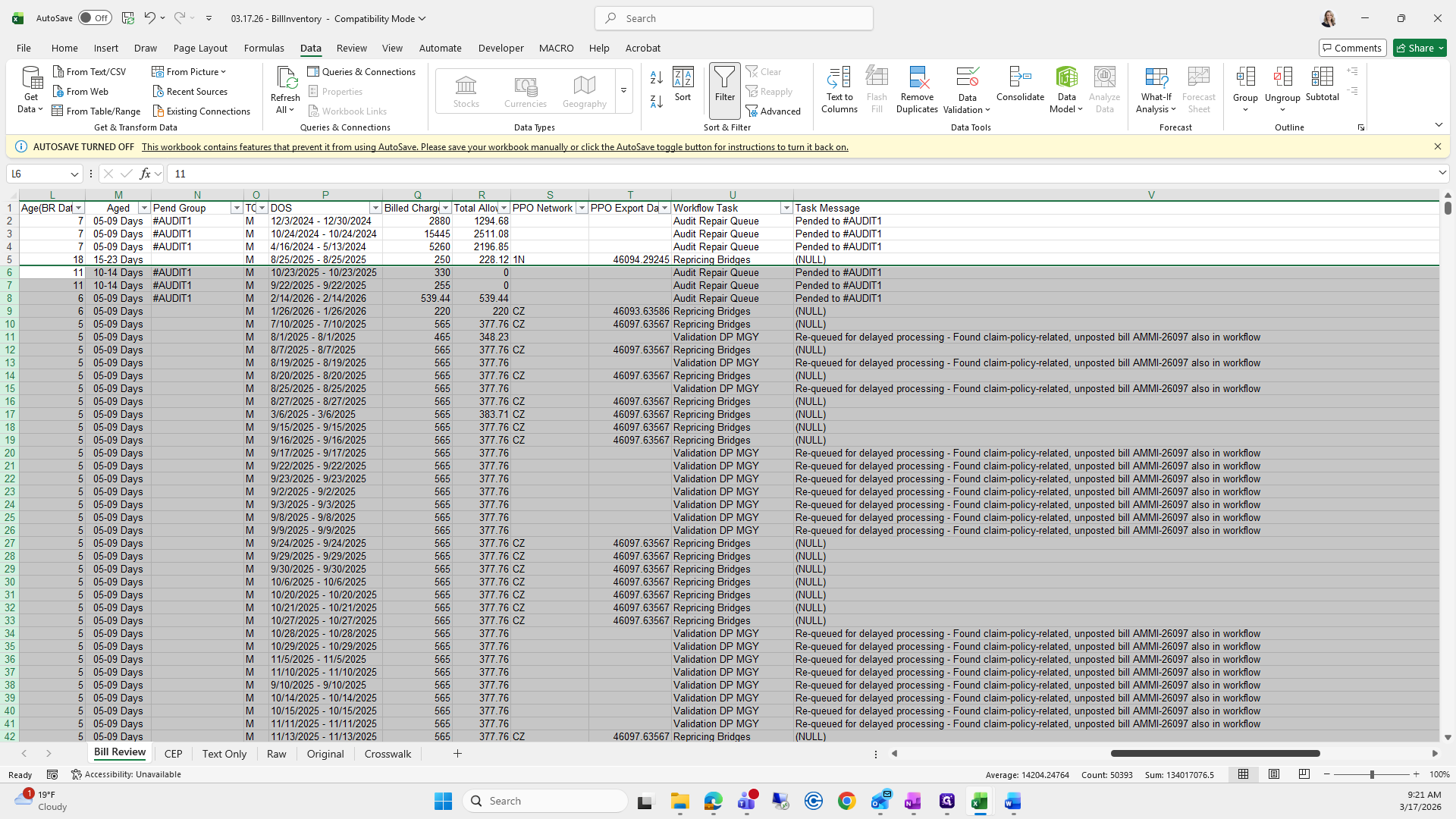Switch to the Crosswalk sheet tab
1456x819 pixels.
tap(388, 754)
